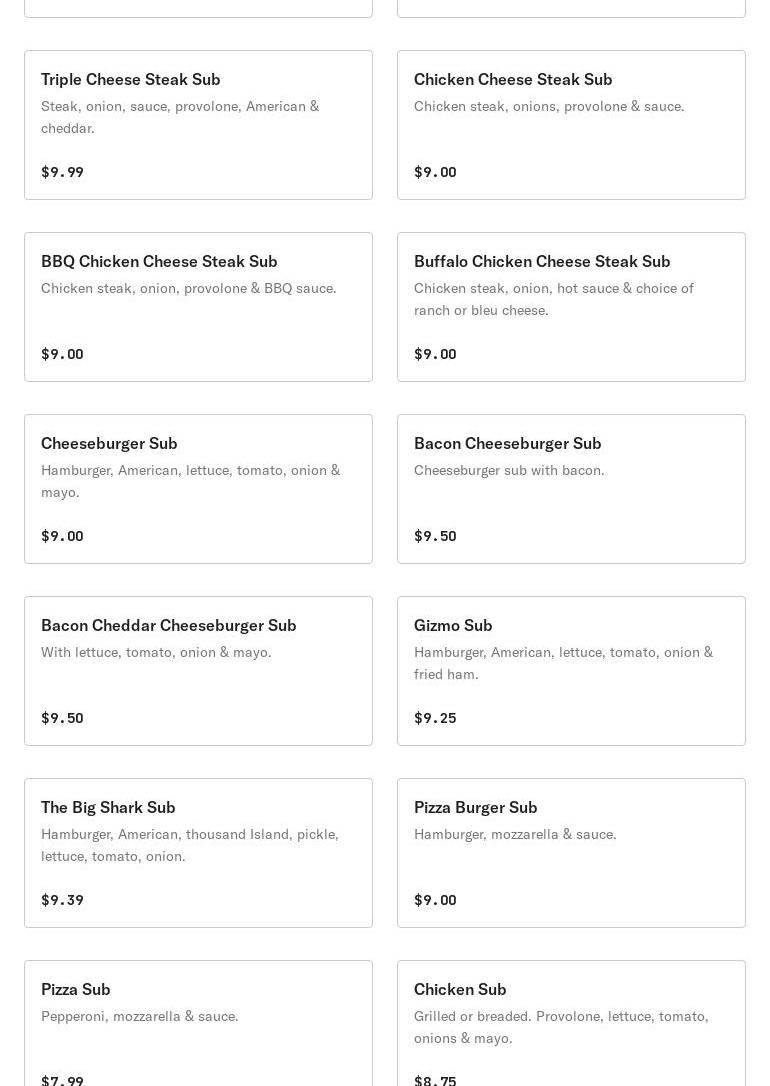Click the "Pepperoni, mozzarella & sauce." description
Image resolution: width=770 pixels, height=1086 pixels.
point(140,1016)
